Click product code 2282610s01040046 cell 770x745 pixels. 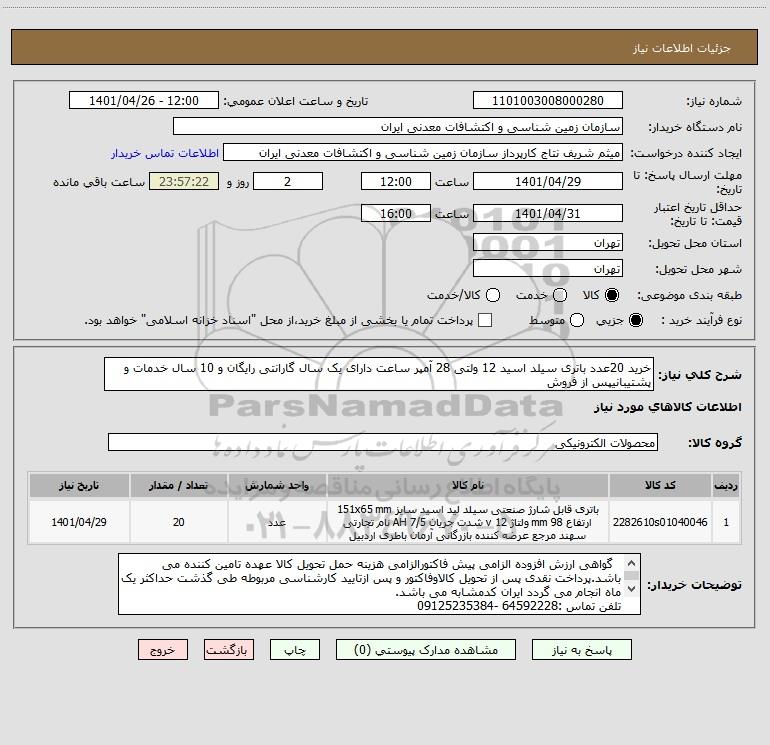660,522
